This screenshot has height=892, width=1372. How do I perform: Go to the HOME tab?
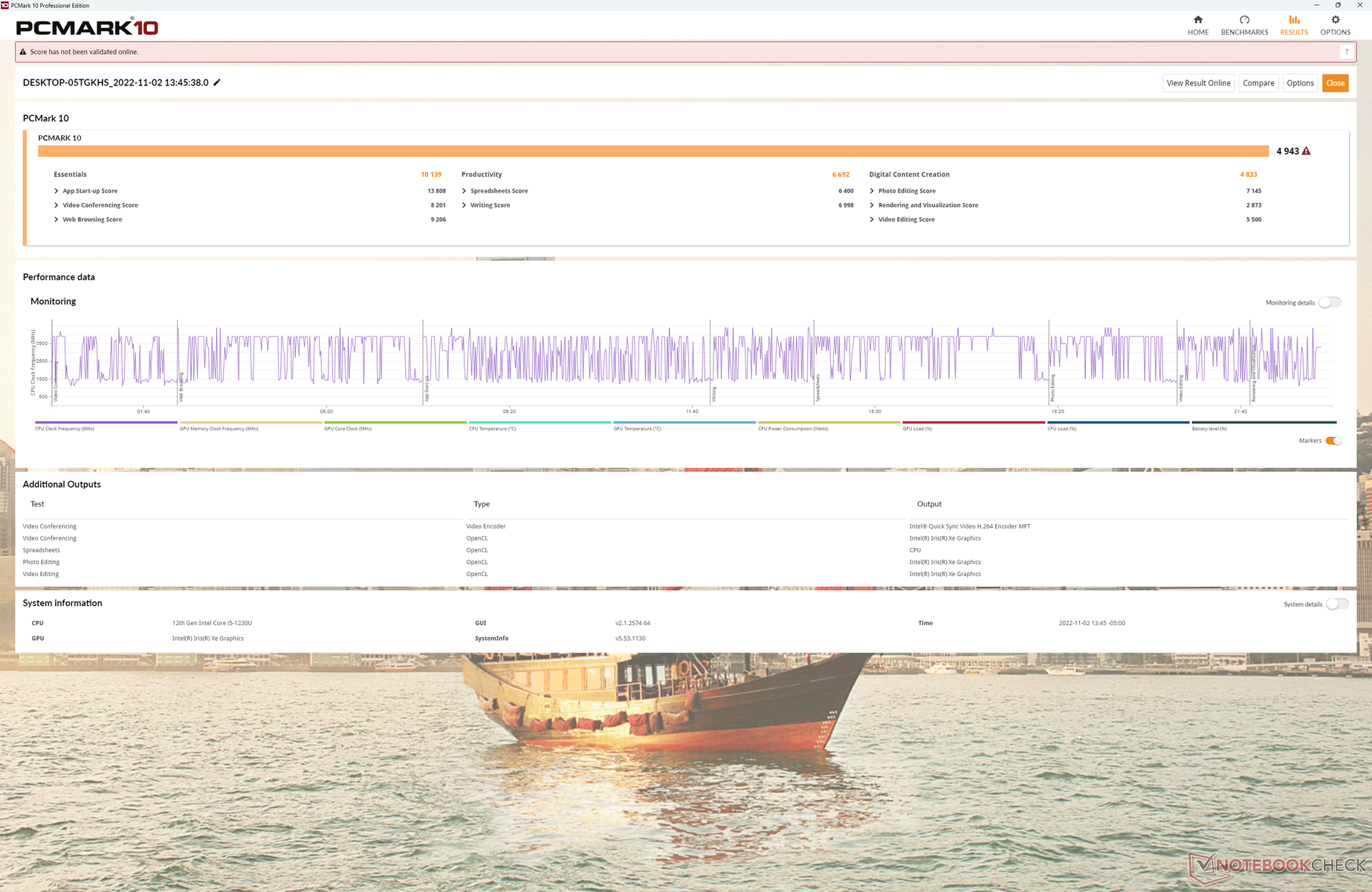coord(1198,25)
